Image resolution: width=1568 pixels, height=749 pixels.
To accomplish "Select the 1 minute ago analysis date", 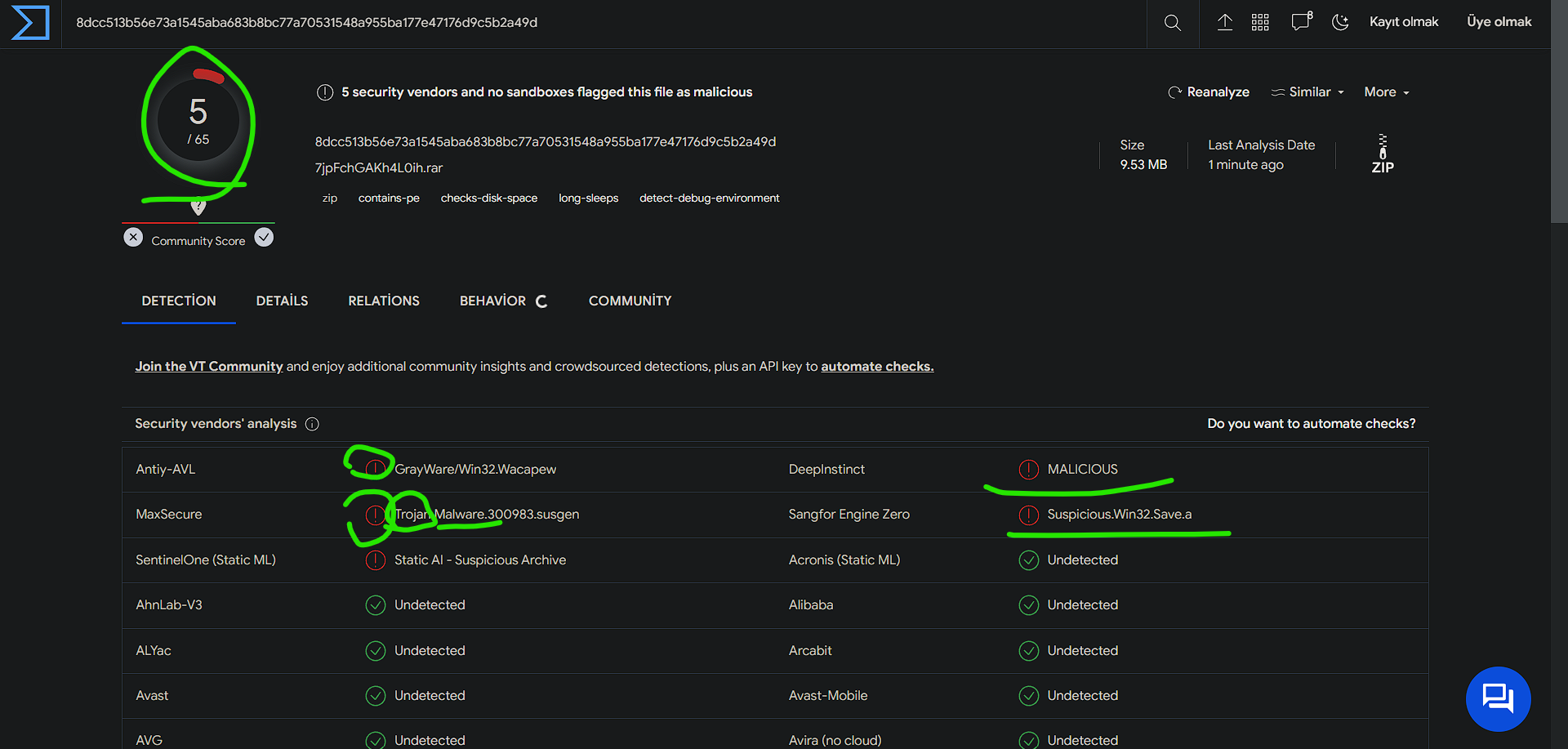I will pos(1245,165).
